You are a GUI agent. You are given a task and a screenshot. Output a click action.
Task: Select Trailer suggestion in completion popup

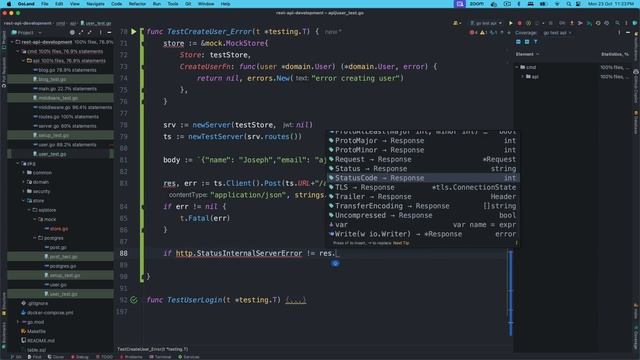click(423, 197)
